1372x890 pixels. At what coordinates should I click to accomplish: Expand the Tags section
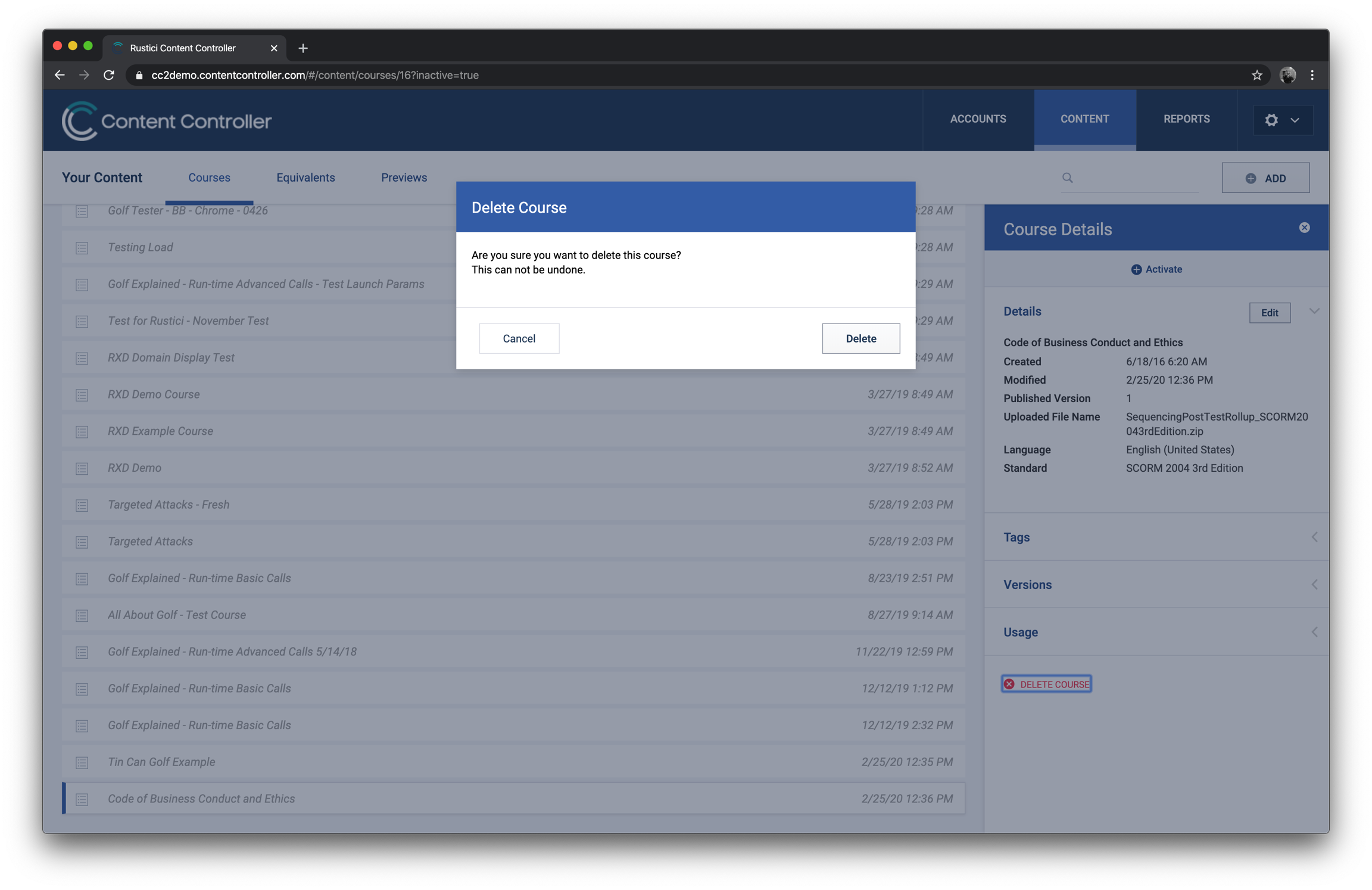[1314, 537]
